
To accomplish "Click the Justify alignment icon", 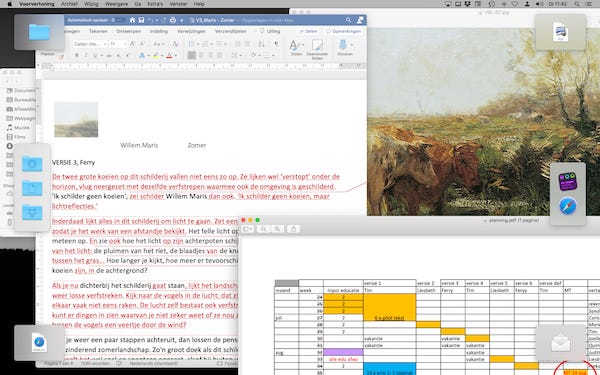I will (x=220, y=55).
